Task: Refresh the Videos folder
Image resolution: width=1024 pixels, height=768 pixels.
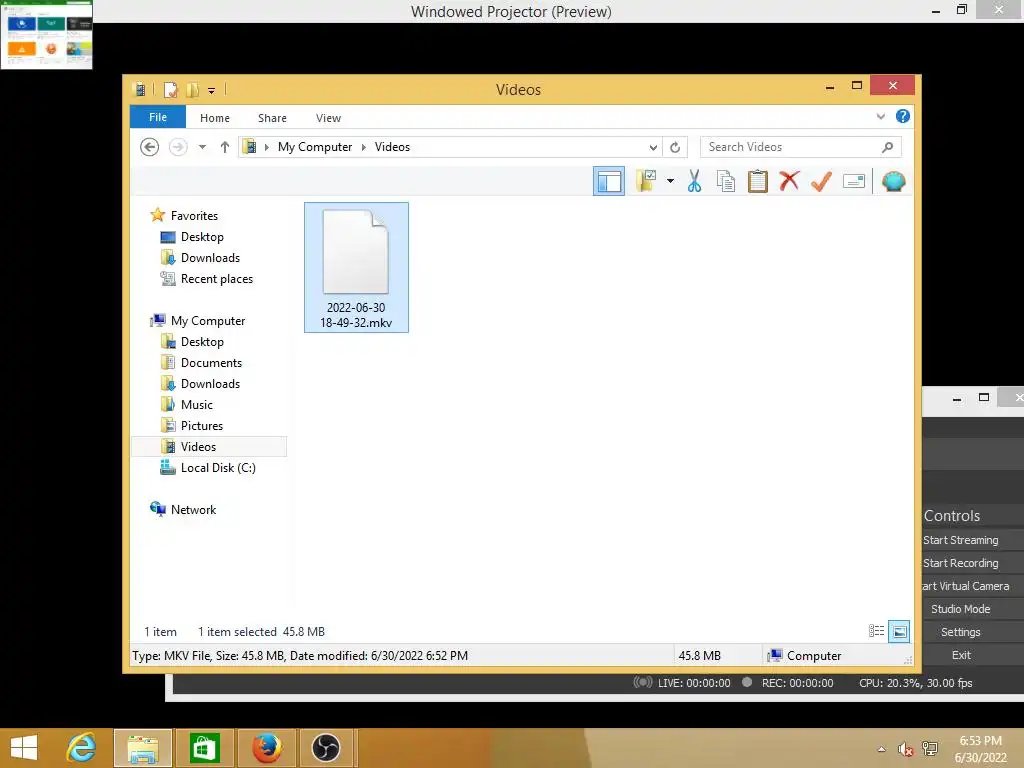Action: click(675, 148)
